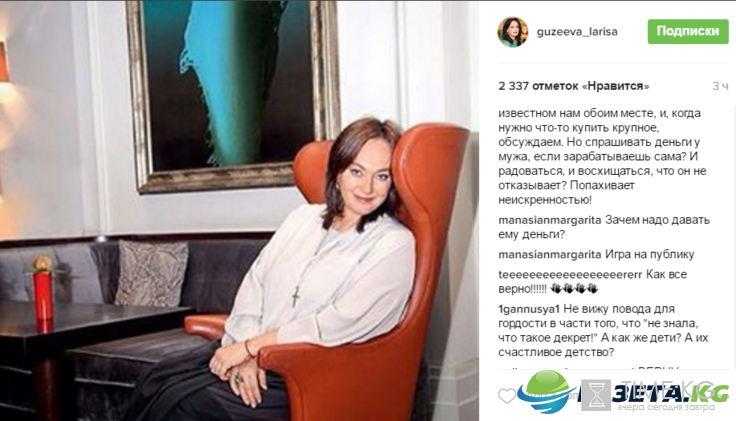
Task: Open manasianmargarita profile from 'Игра на публику' comment
Action: pos(550,254)
